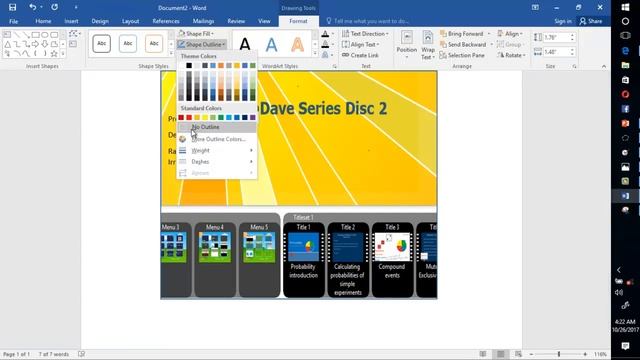
Task: Open the Align objects dropdown
Action: tap(510, 34)
